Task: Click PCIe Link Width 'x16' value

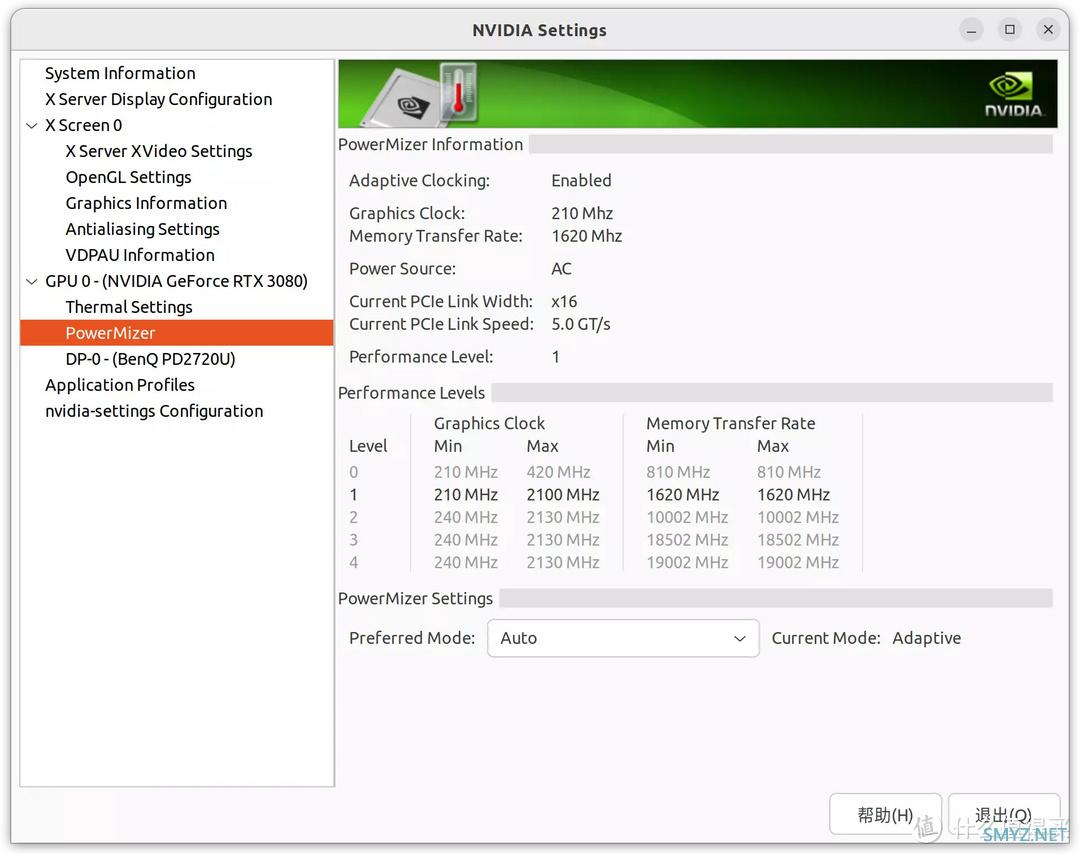Action: pyautogui.click(x=563, y=302)
